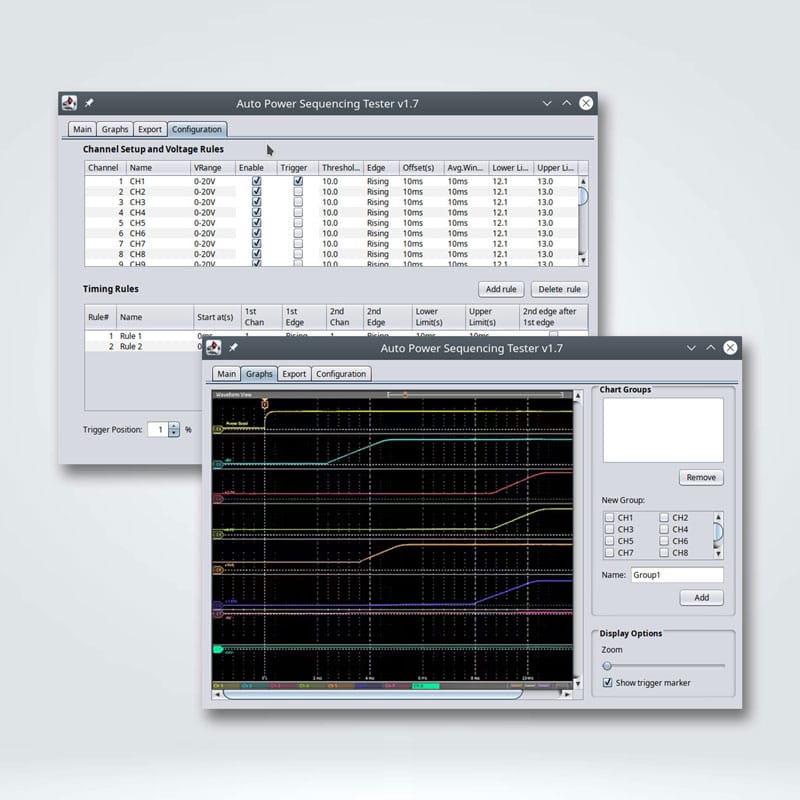Click the cyan channel marker on waveform's left edge

coord(216,464)
